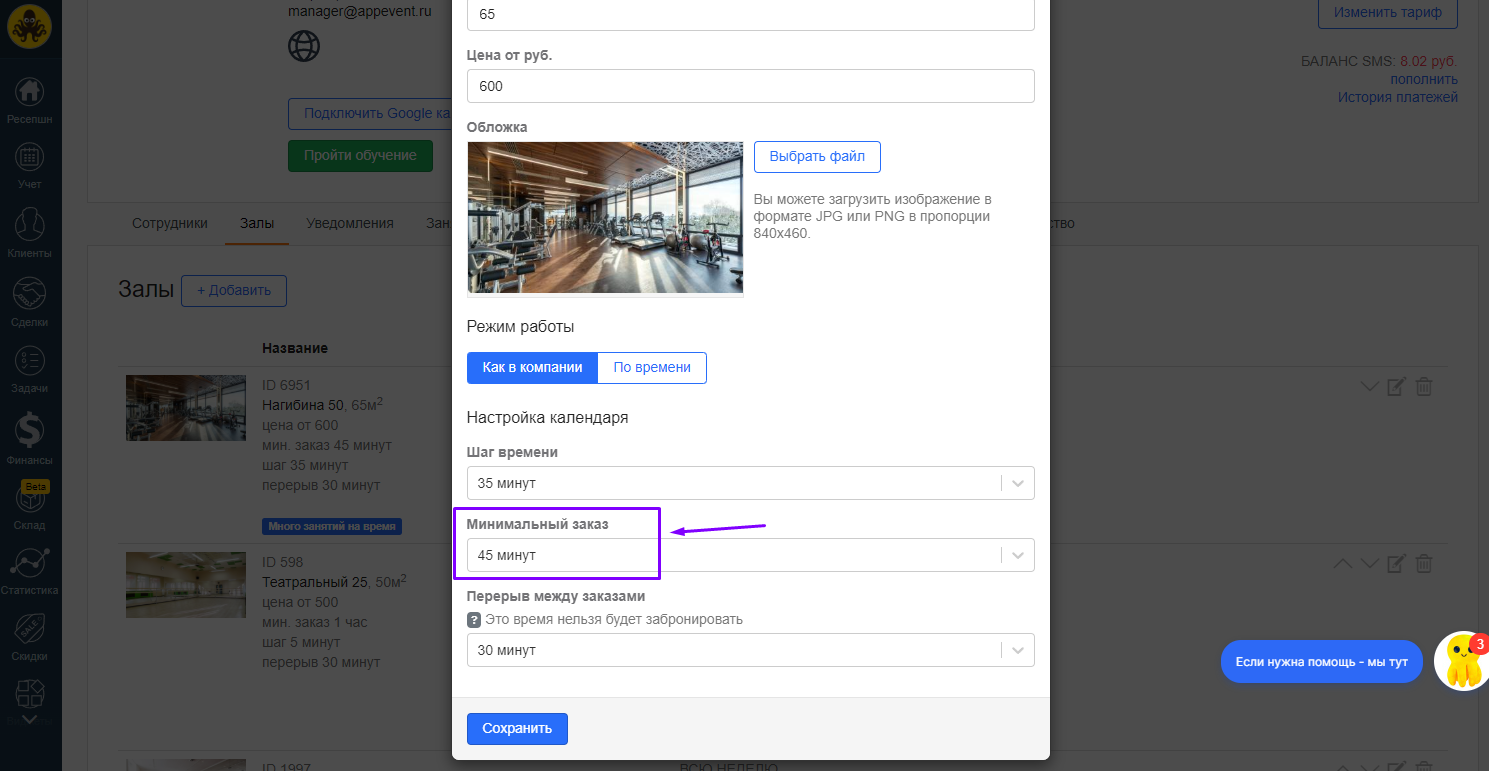Click the Сохранить button
This screenshot has width=1489, height=771.
(517, 729)
